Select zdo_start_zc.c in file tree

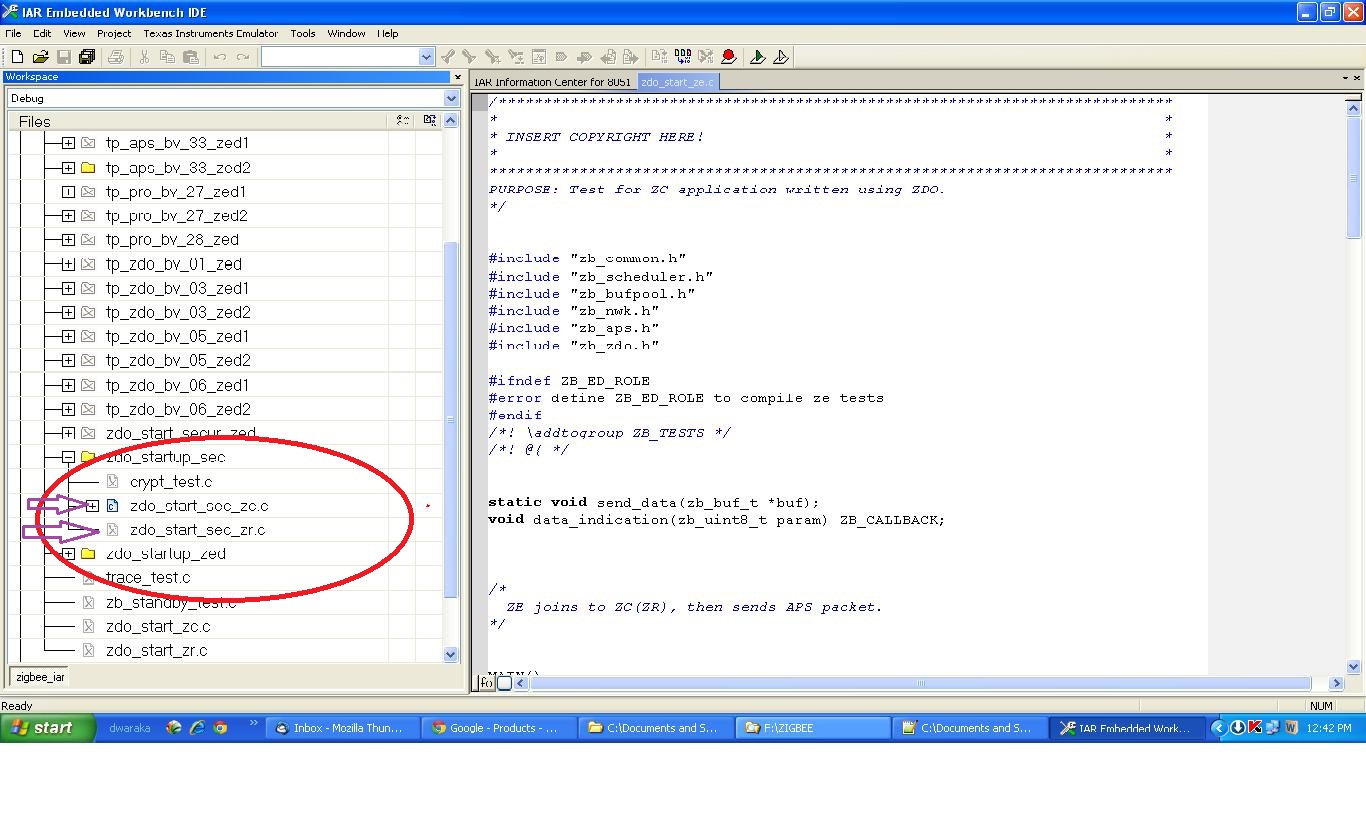pos(158,626)
